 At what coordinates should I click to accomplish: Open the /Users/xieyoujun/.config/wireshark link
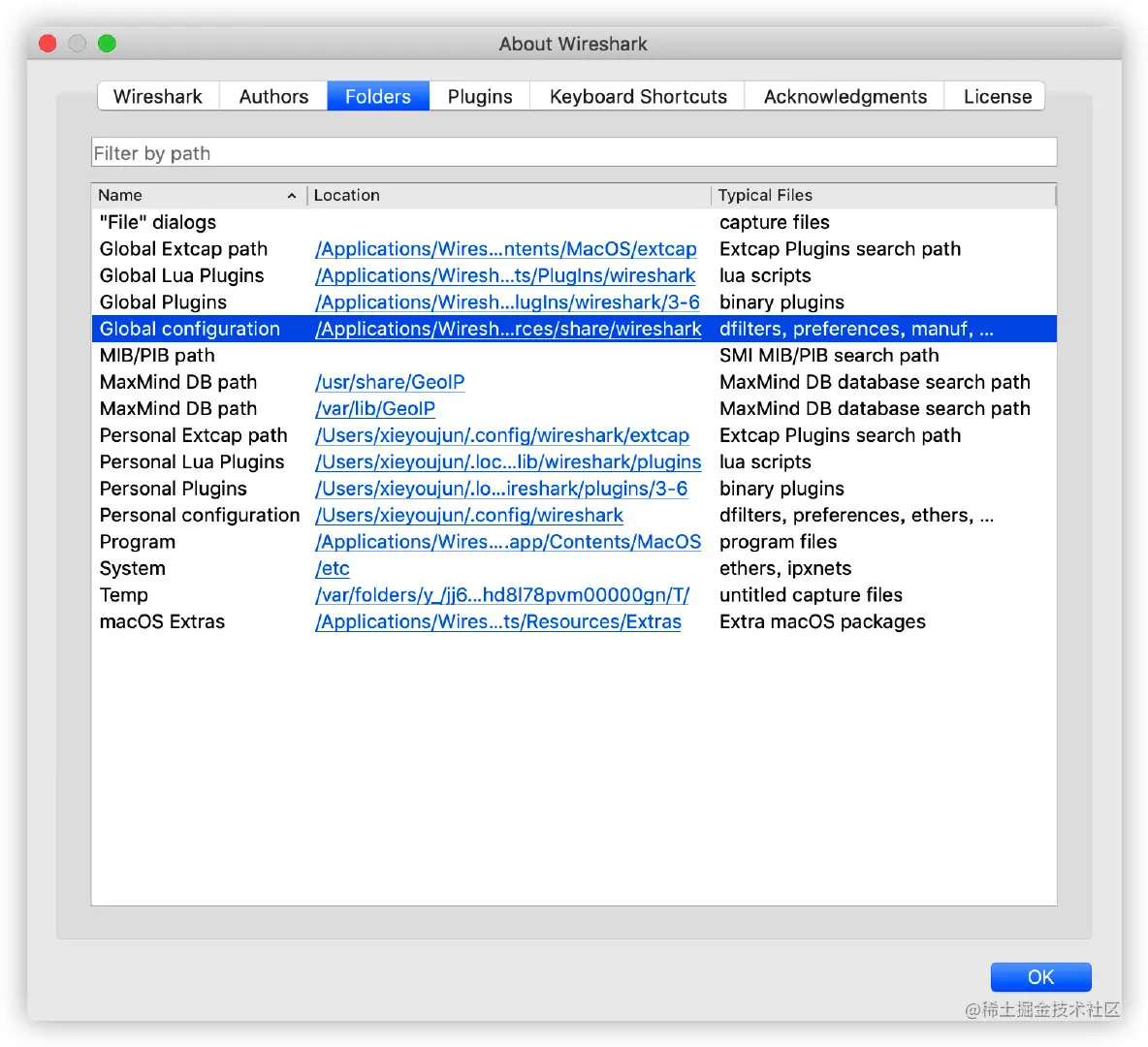pos(469,516)
